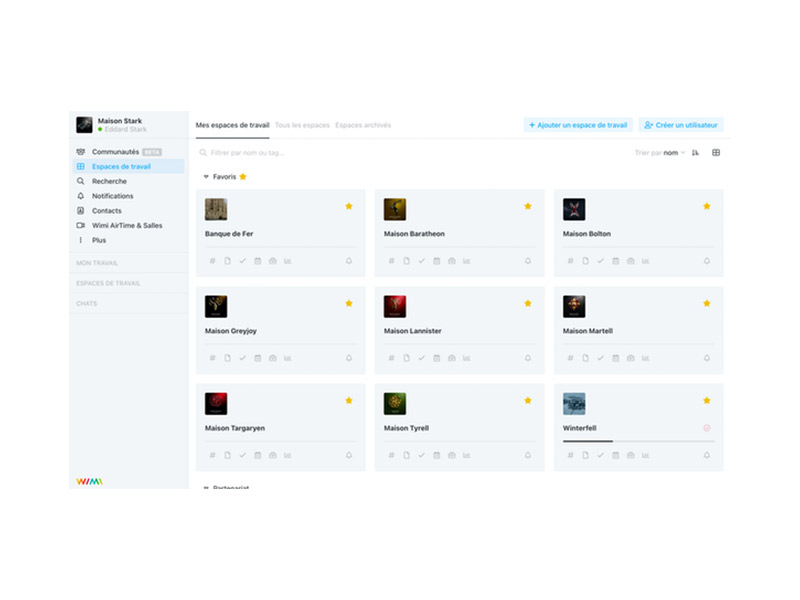Collapse the Favoris section

point(206,177)
